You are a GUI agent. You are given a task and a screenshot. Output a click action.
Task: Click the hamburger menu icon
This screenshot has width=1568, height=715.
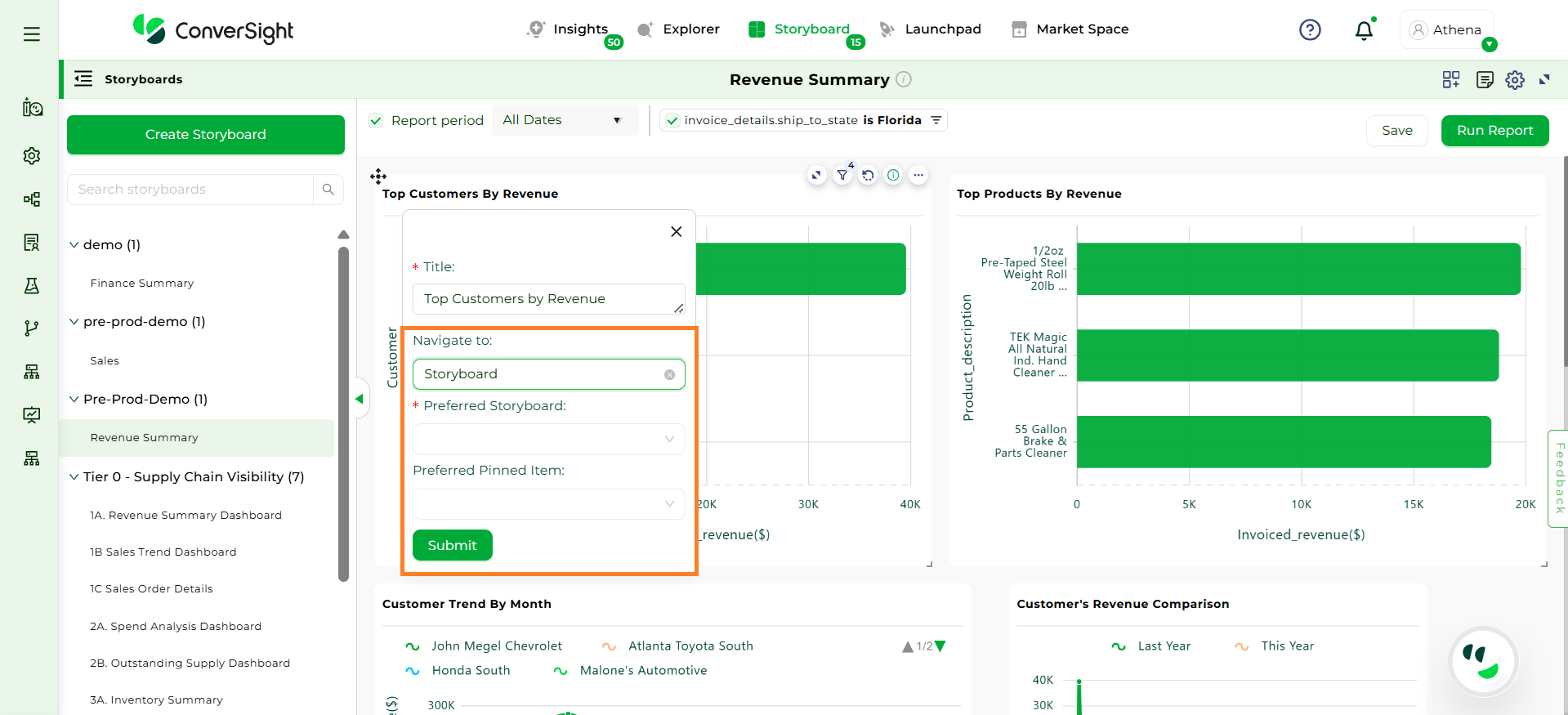(32, 34)
